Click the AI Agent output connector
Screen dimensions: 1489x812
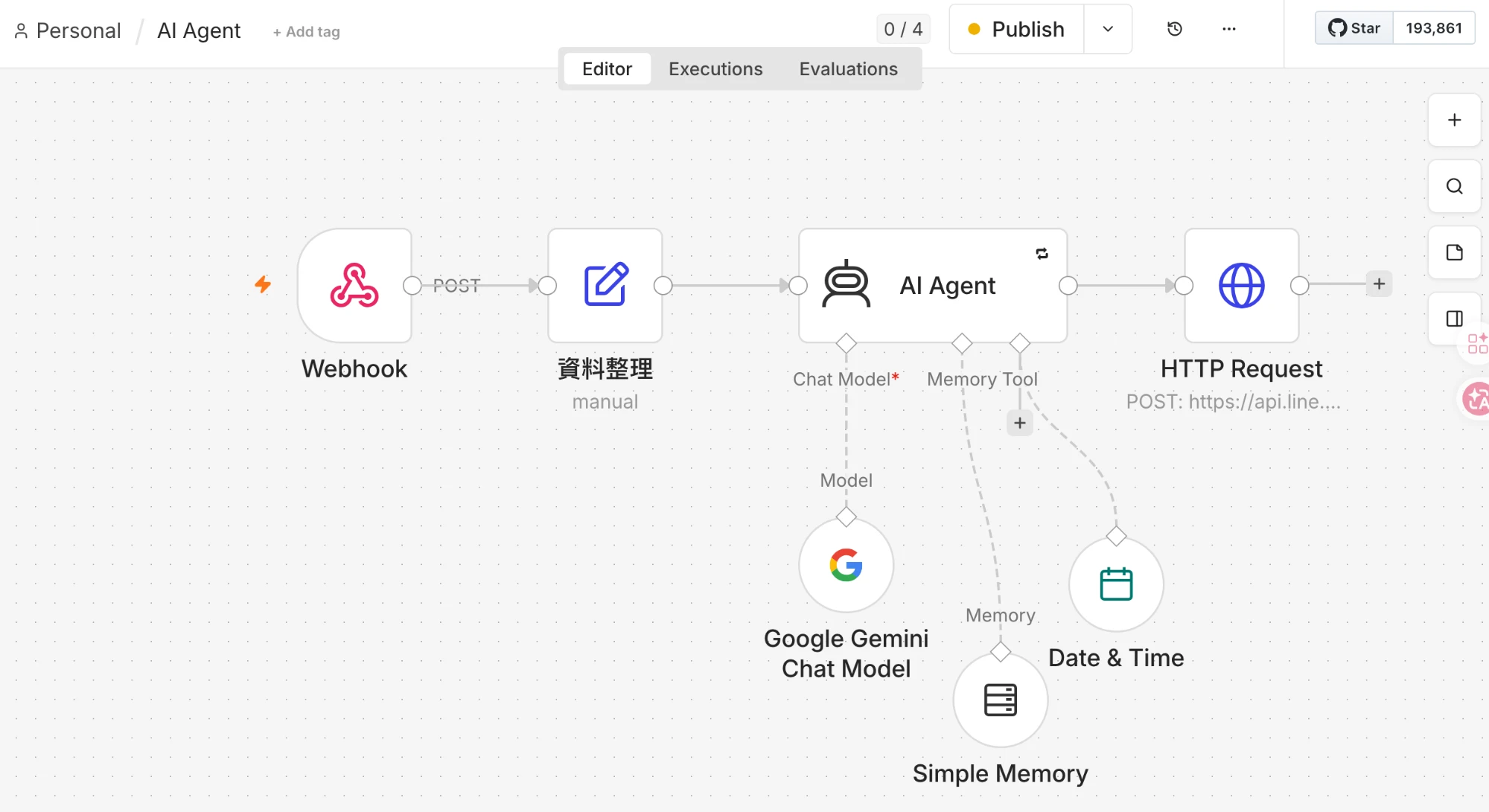[x=1068, y=285]
